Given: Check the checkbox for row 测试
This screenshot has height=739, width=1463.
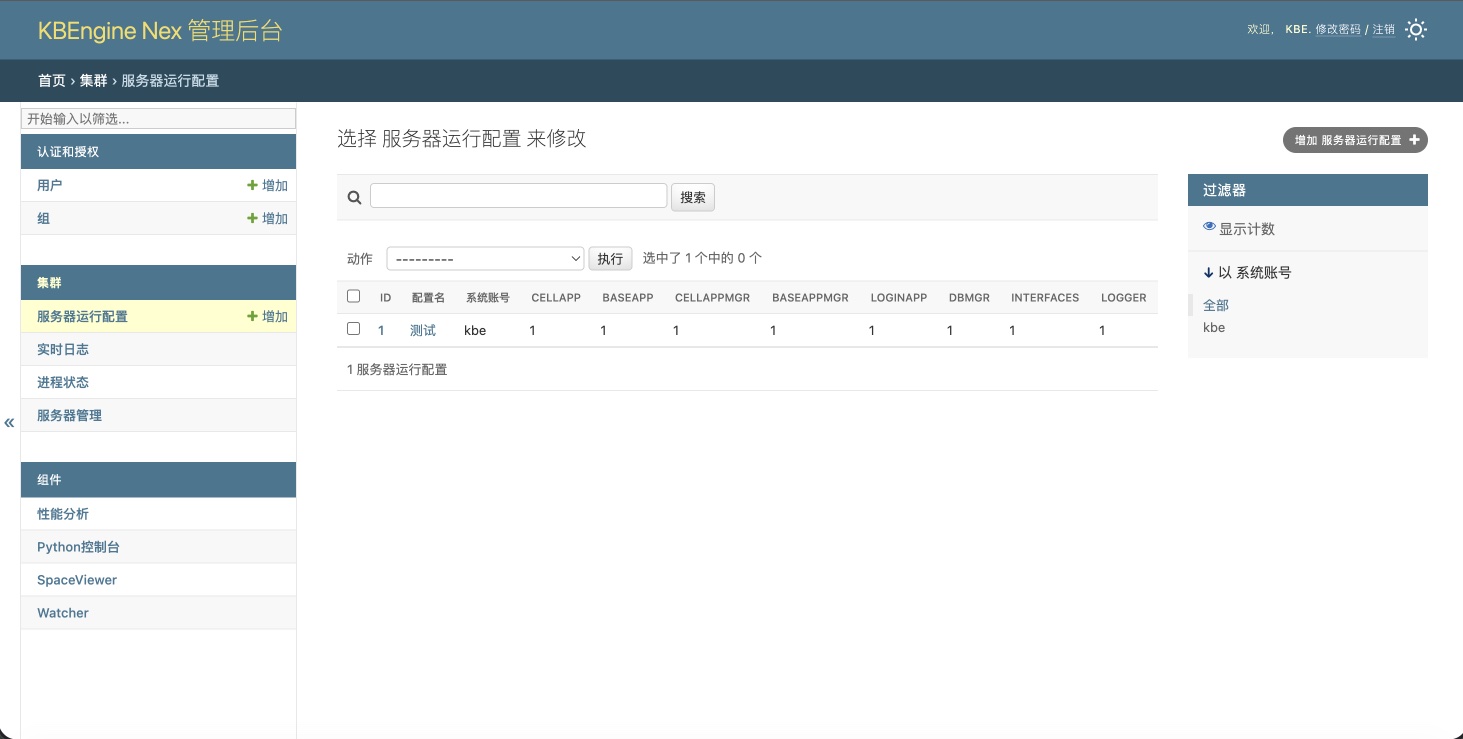Looking at the screenshot, I should [x=353, y=328].
